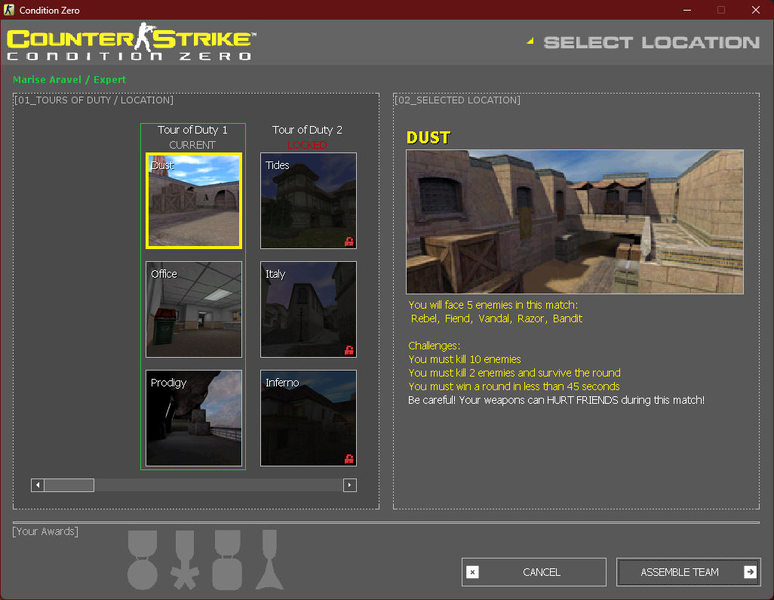This screenshot has width=774, height=600.
Task: Click the [Your Awards] label
Action: tap(45, 531)
